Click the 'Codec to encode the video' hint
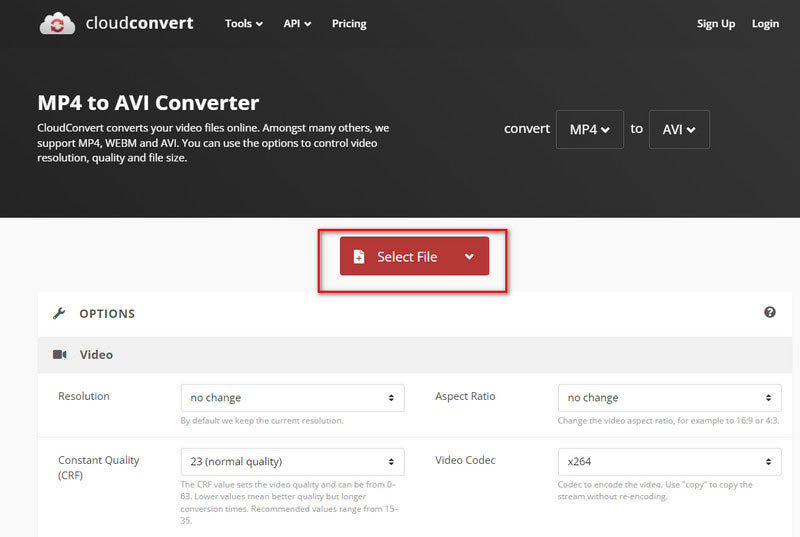Viewport: 800px width, 537px height. (655, 491)
